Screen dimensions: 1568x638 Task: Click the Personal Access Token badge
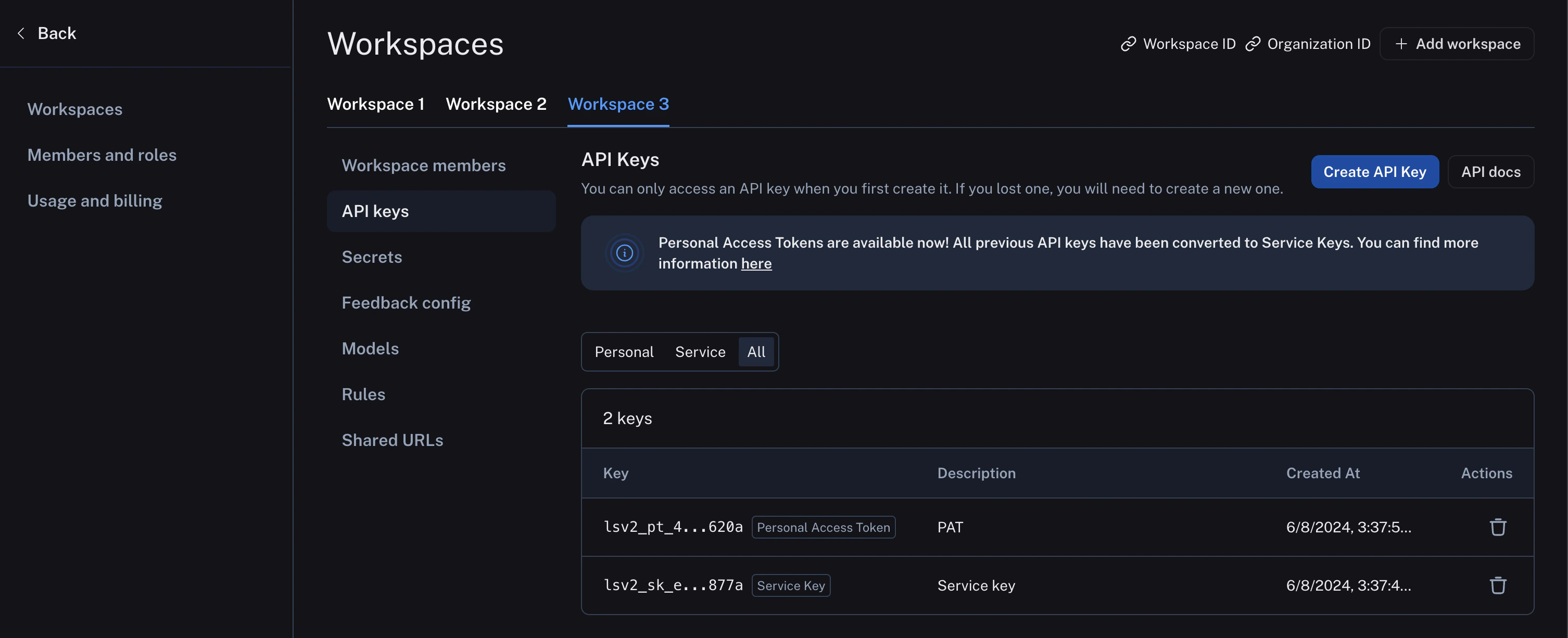pos(823,527)
